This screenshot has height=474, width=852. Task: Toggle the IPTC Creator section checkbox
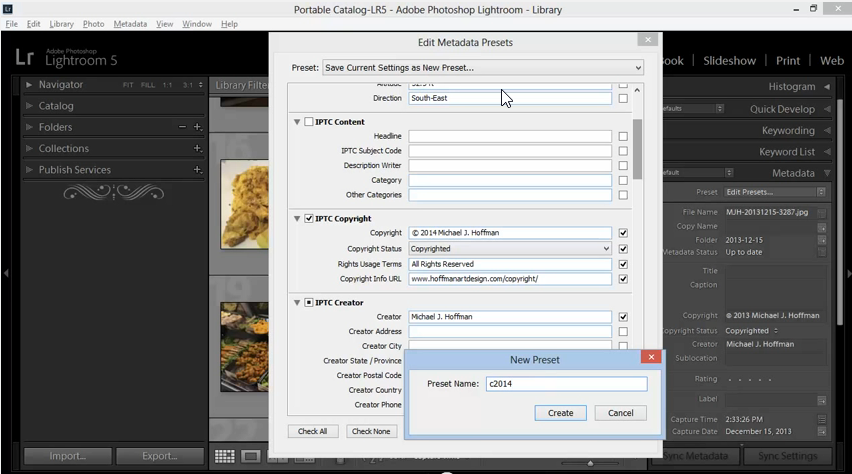coord(309,302)
